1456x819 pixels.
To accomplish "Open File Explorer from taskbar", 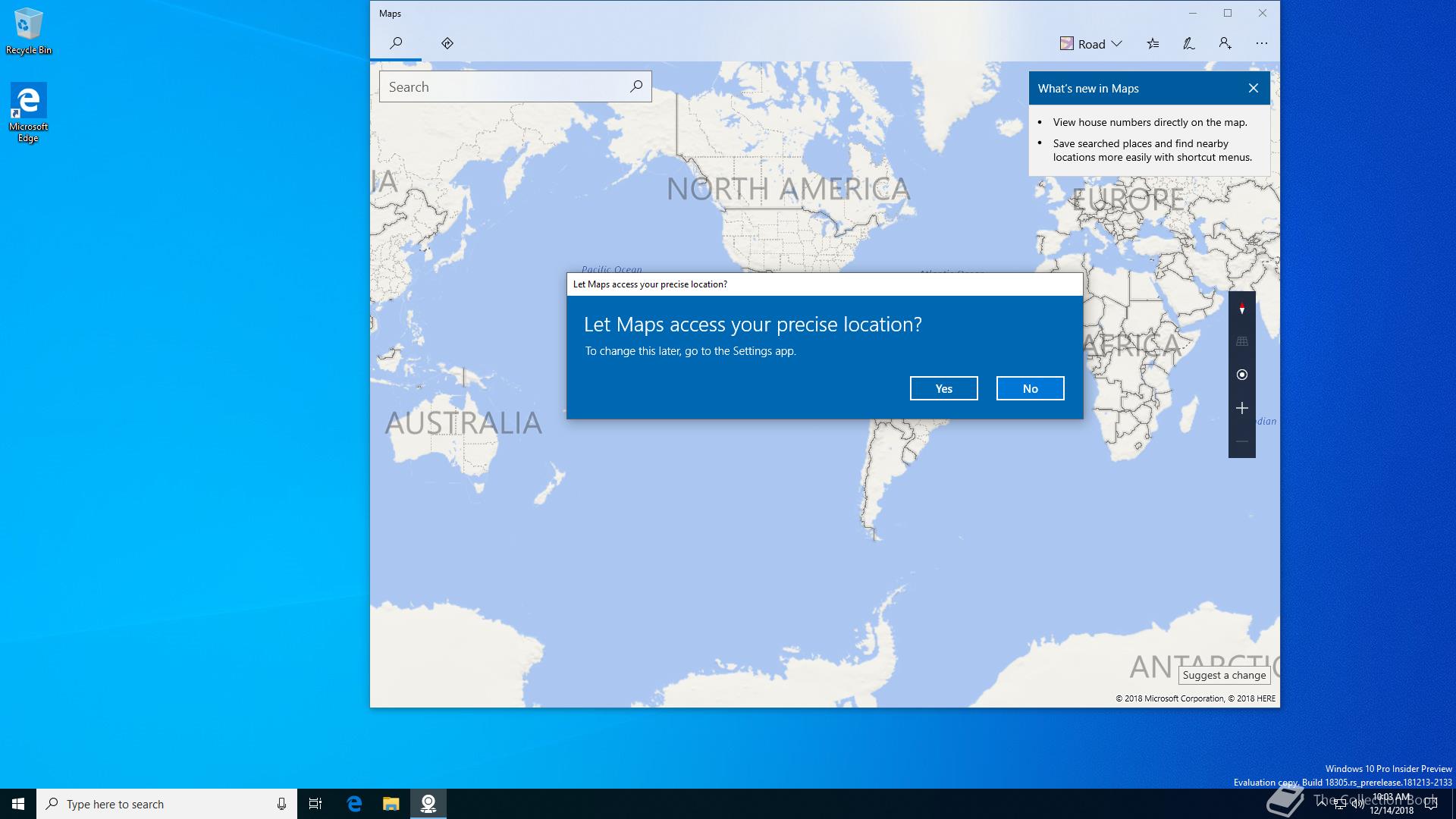I will coord(391,804).
